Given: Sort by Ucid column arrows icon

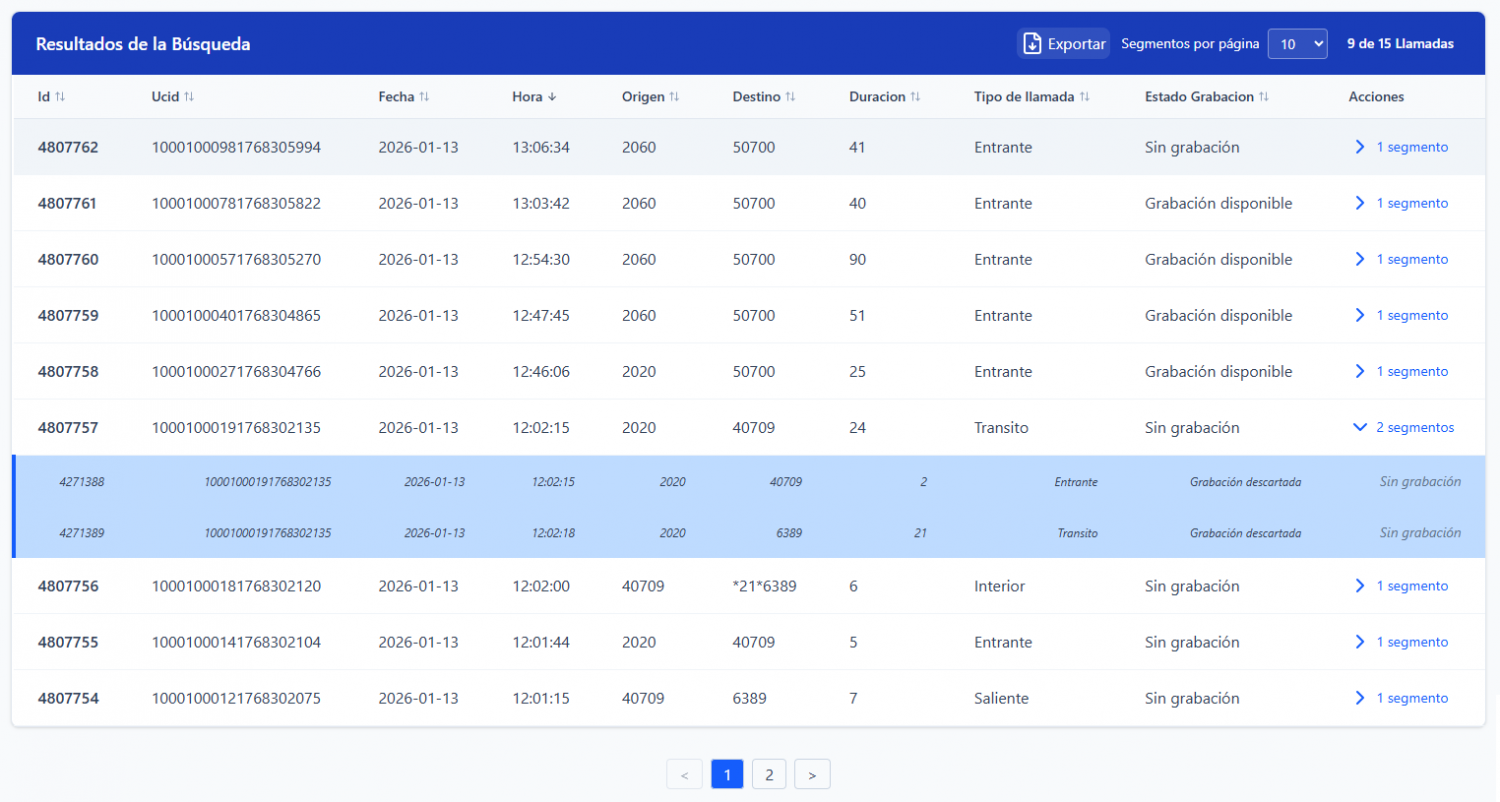Looking at the screenshot, I should (189, 97).
